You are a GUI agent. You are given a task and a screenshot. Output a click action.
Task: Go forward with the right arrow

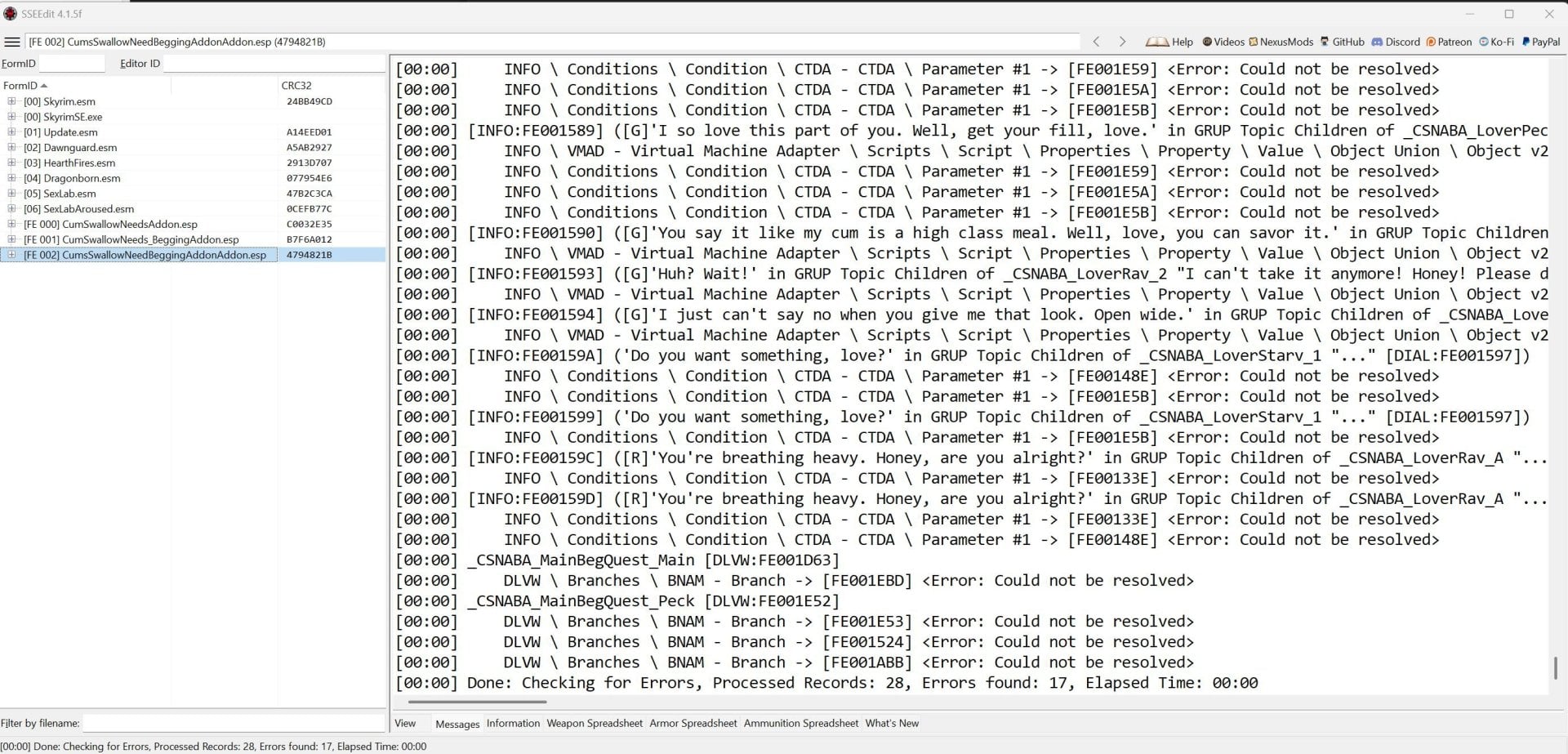coord(1122,42)
